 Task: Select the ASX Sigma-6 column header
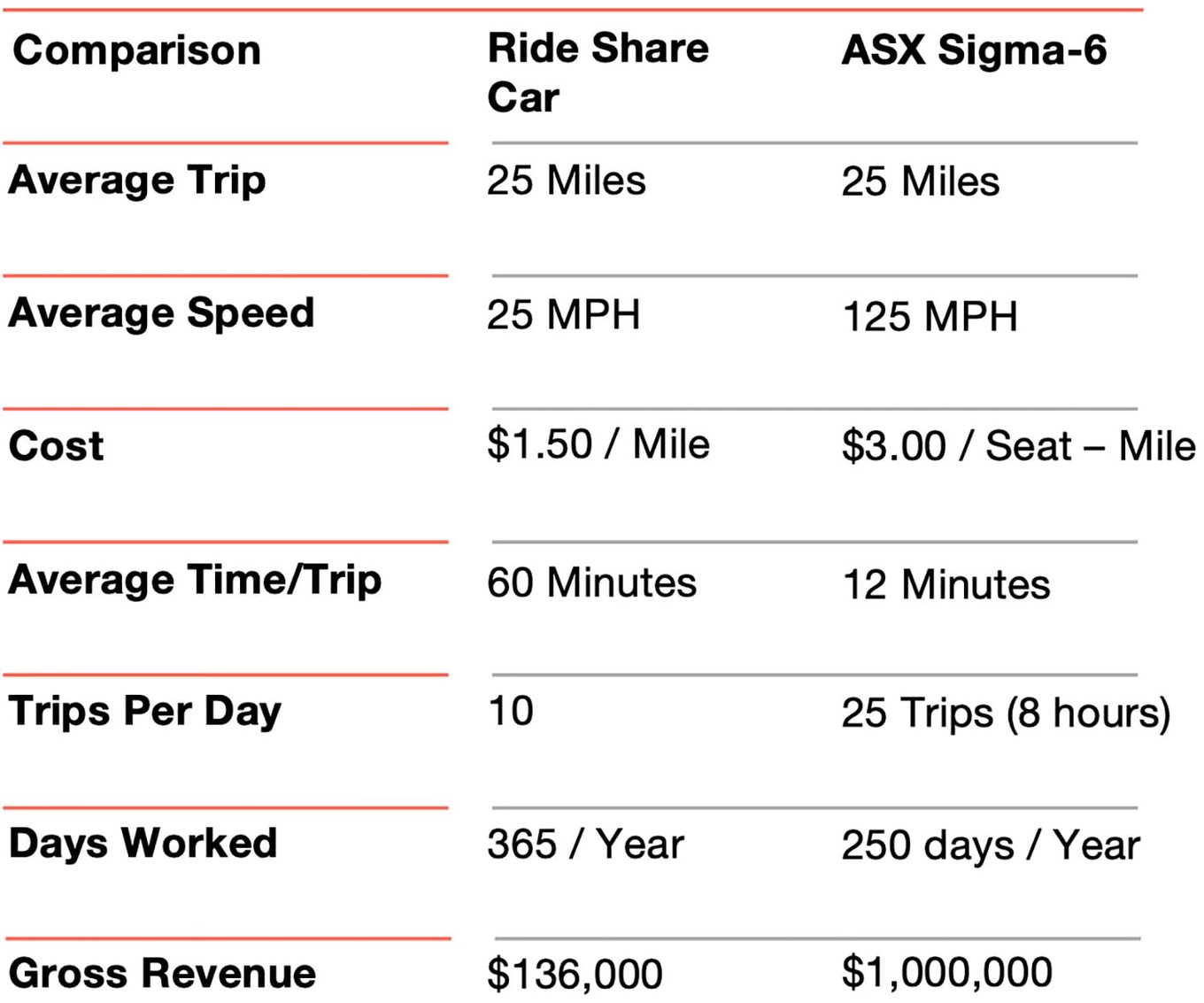coord(974,50)
